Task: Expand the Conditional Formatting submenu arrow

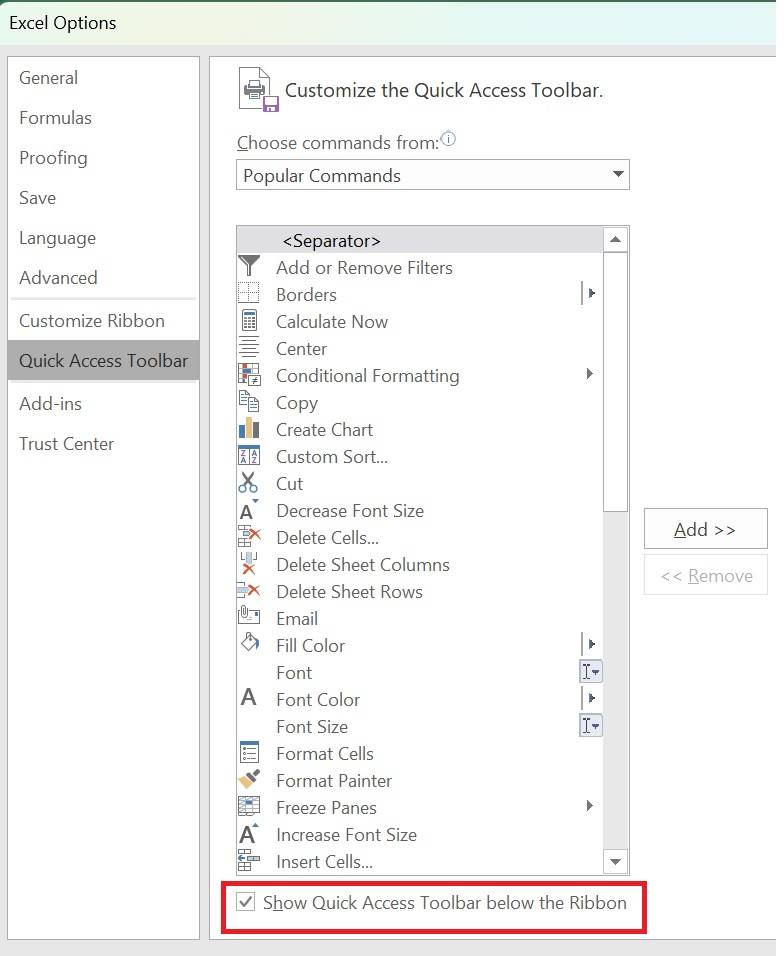Action: coord(590,375)
